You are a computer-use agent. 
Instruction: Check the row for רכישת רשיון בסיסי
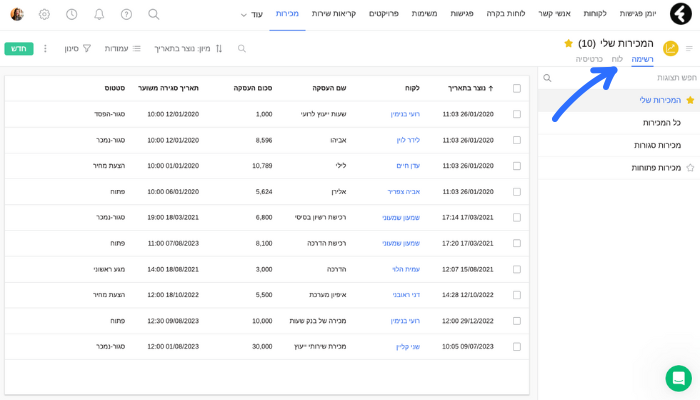pos(517,217)
